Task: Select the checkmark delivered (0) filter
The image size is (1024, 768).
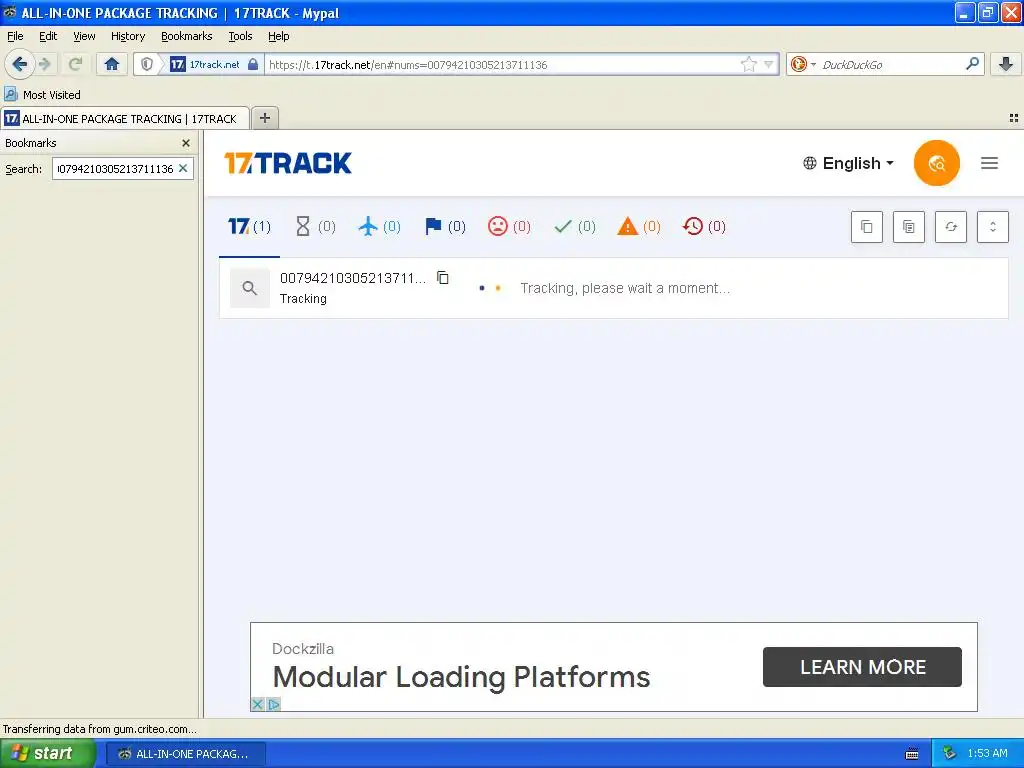Action: click(574, 227)
